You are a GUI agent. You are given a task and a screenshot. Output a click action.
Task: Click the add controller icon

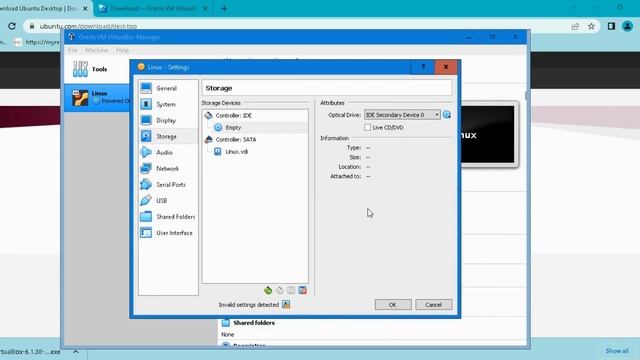pyautogui.click(x=268, y=290)
